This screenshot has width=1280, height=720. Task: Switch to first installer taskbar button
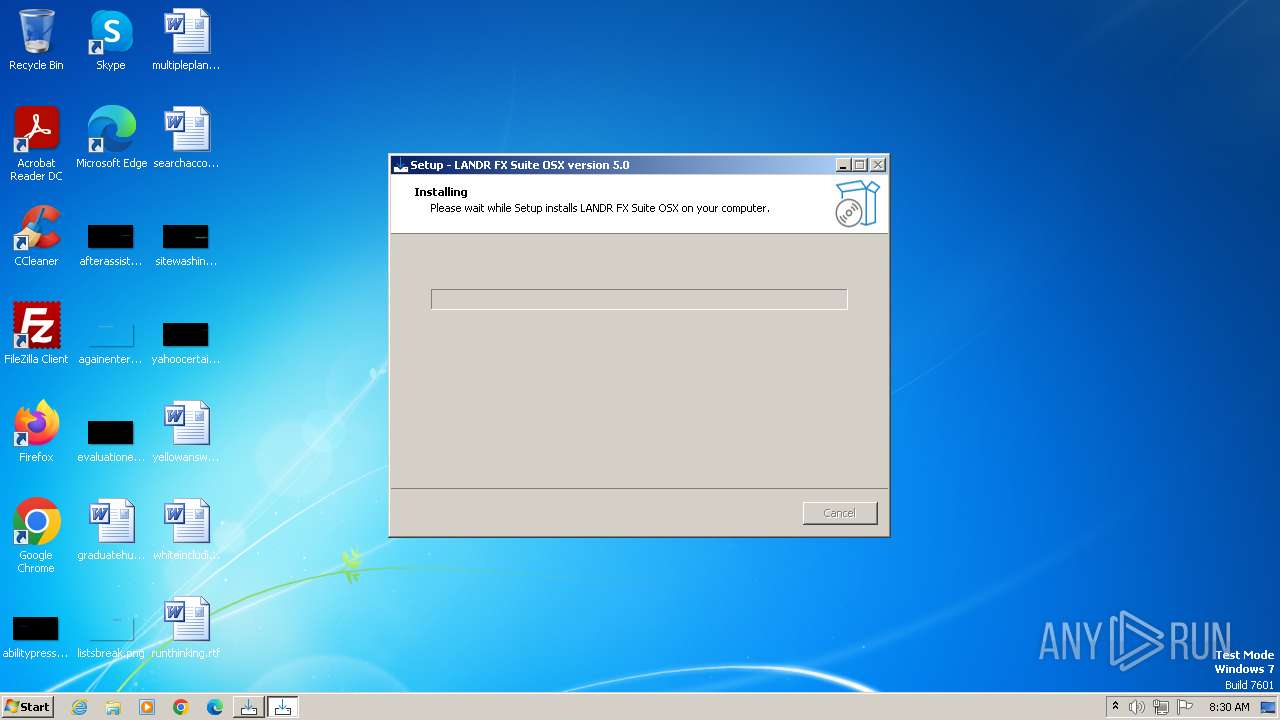pos(249,707)
